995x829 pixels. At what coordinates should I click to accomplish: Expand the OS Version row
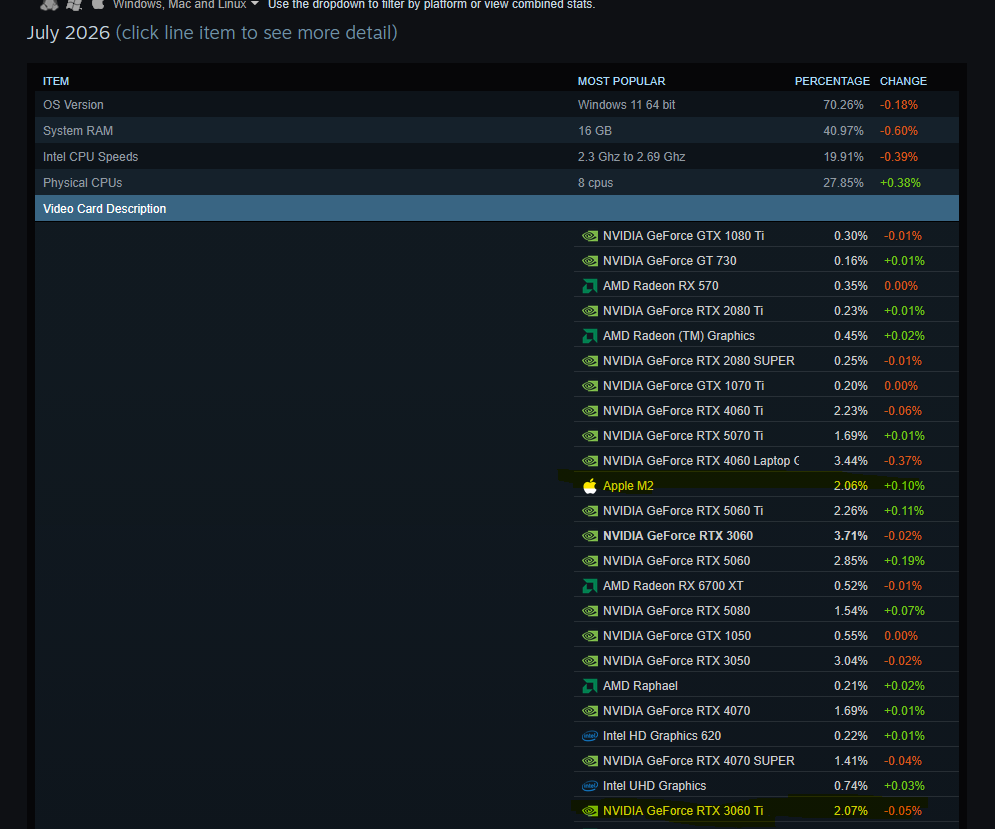click(497, 105)
